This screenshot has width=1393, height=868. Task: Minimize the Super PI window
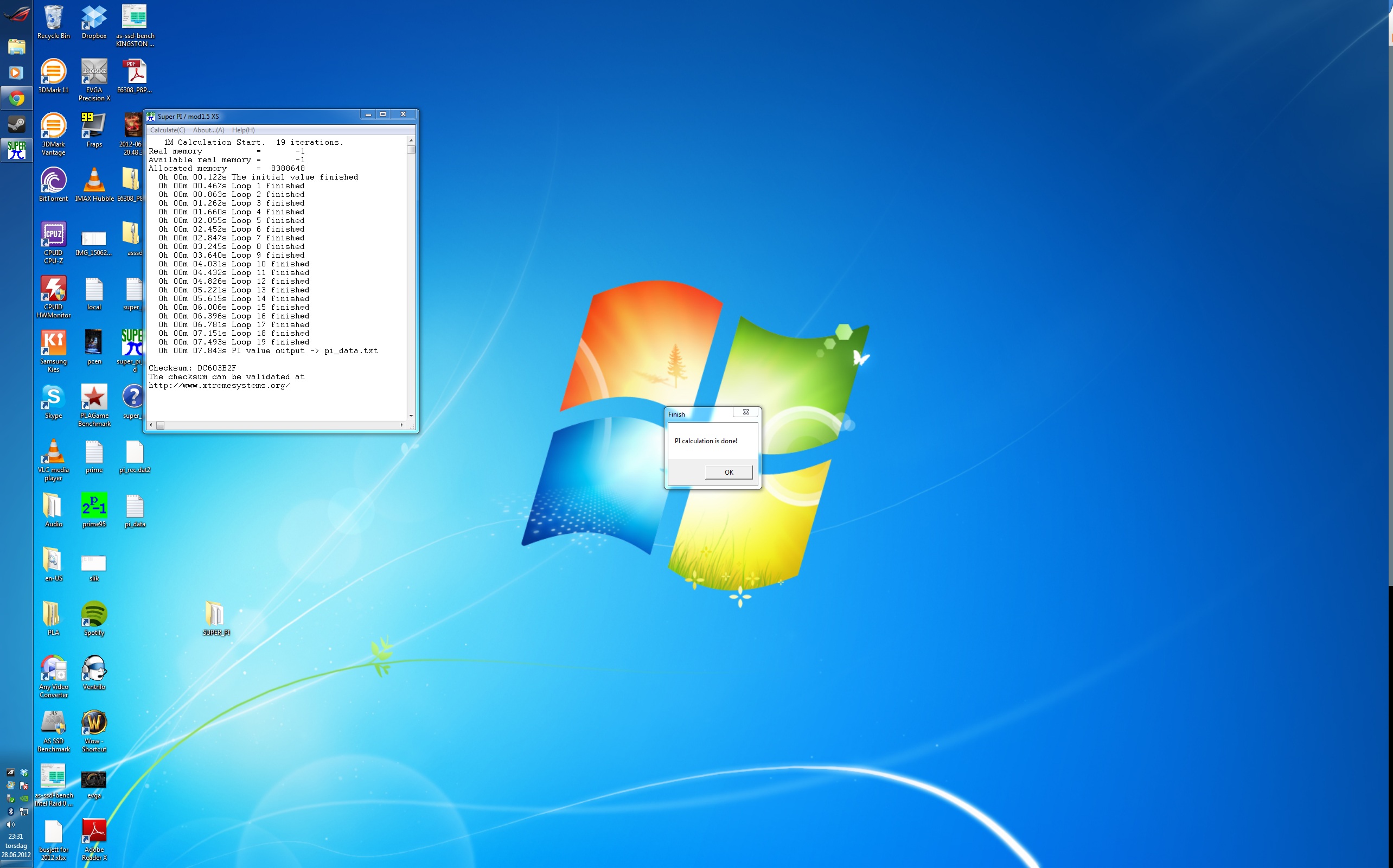tap(368, 114)
